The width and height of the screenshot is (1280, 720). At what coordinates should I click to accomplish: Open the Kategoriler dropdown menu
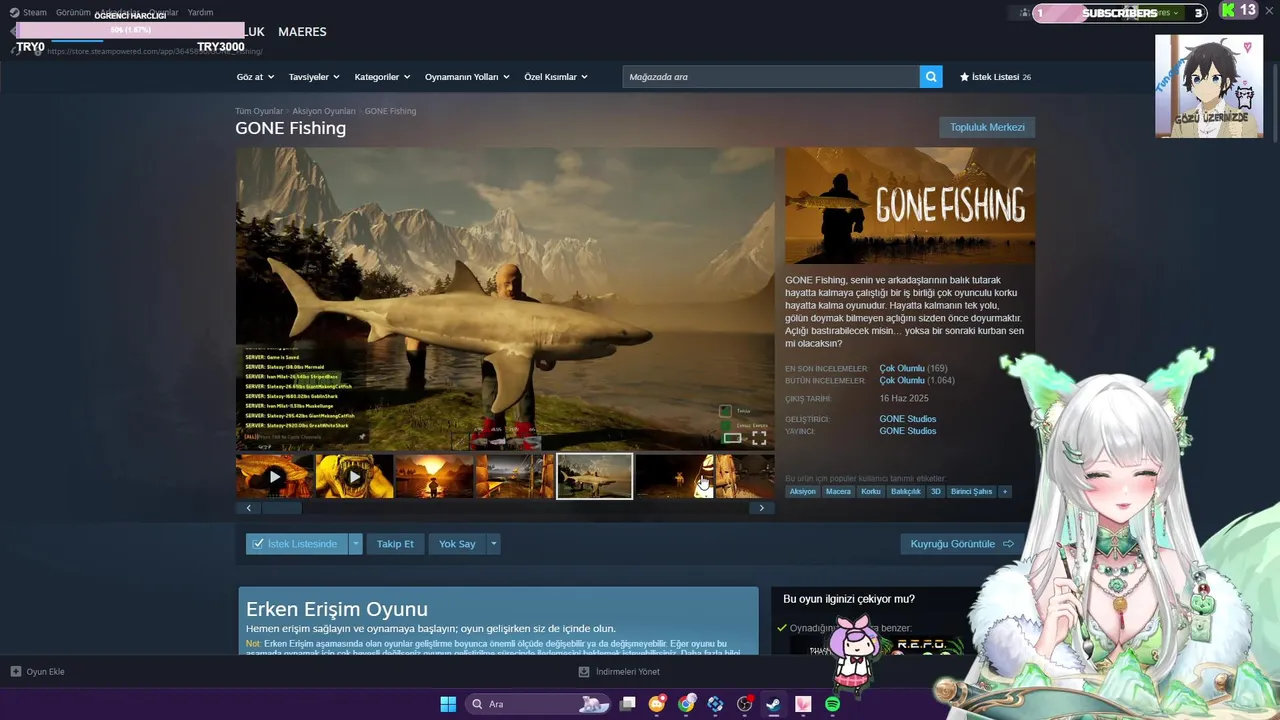pyautogui.click(x=382, y=77)
